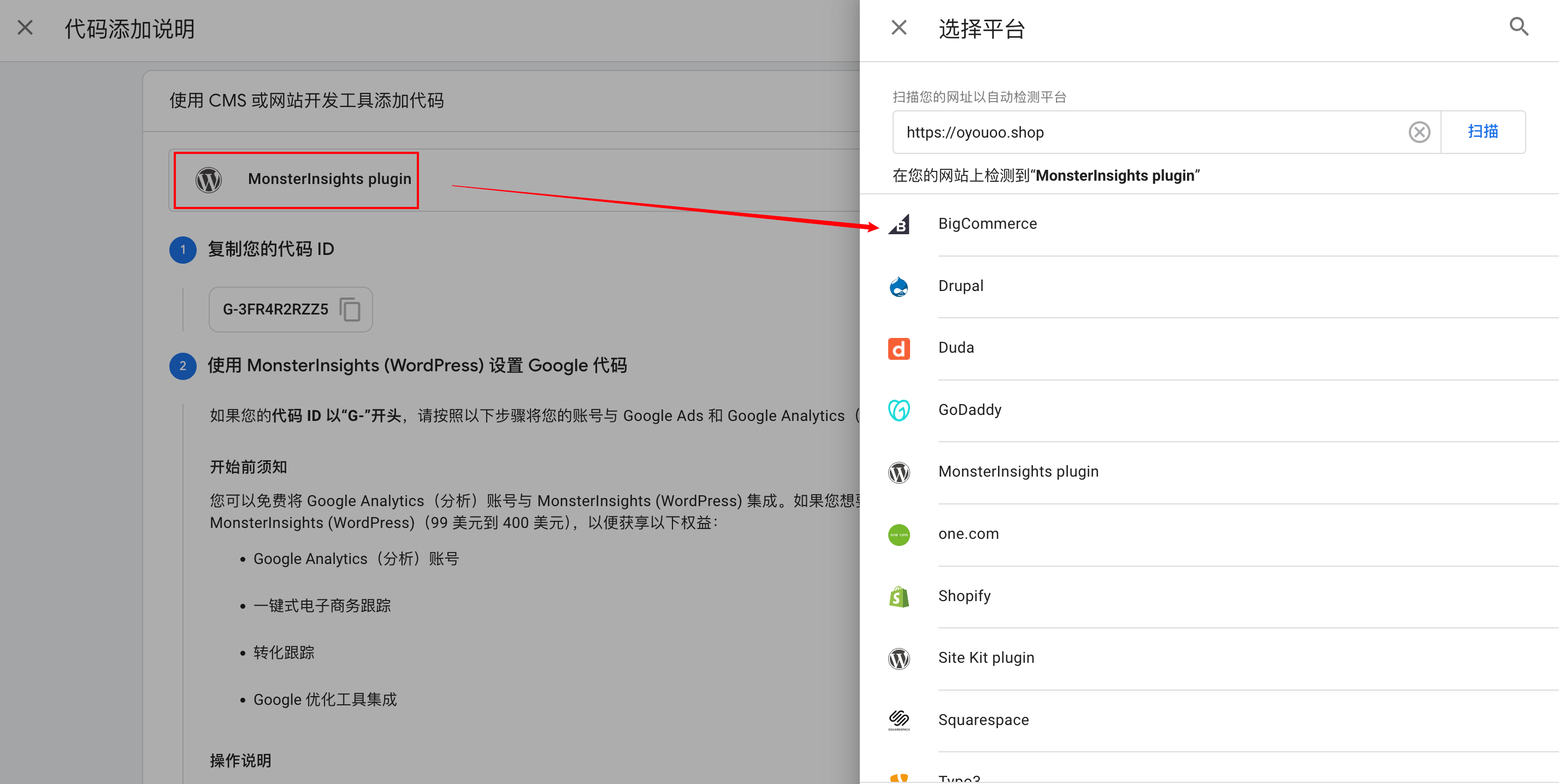
Task: Click the Squarespace logo icon
Action: pyautogui.click(x=899, y=721)
